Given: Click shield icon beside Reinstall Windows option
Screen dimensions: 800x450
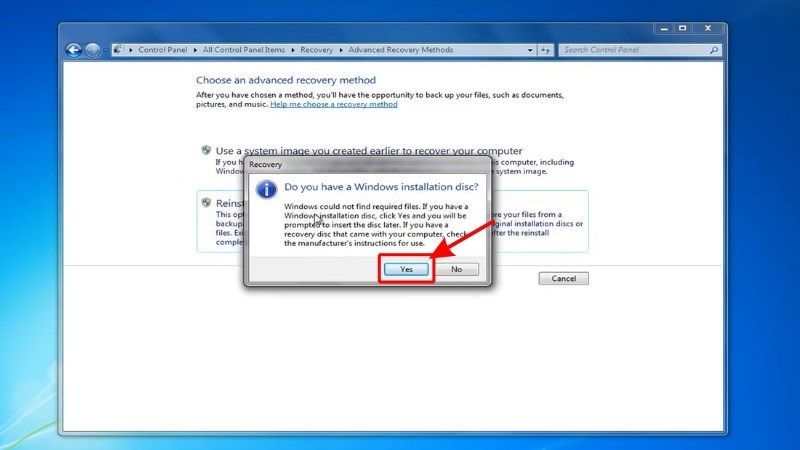Looking at the screenshot, I should [206, 203].
